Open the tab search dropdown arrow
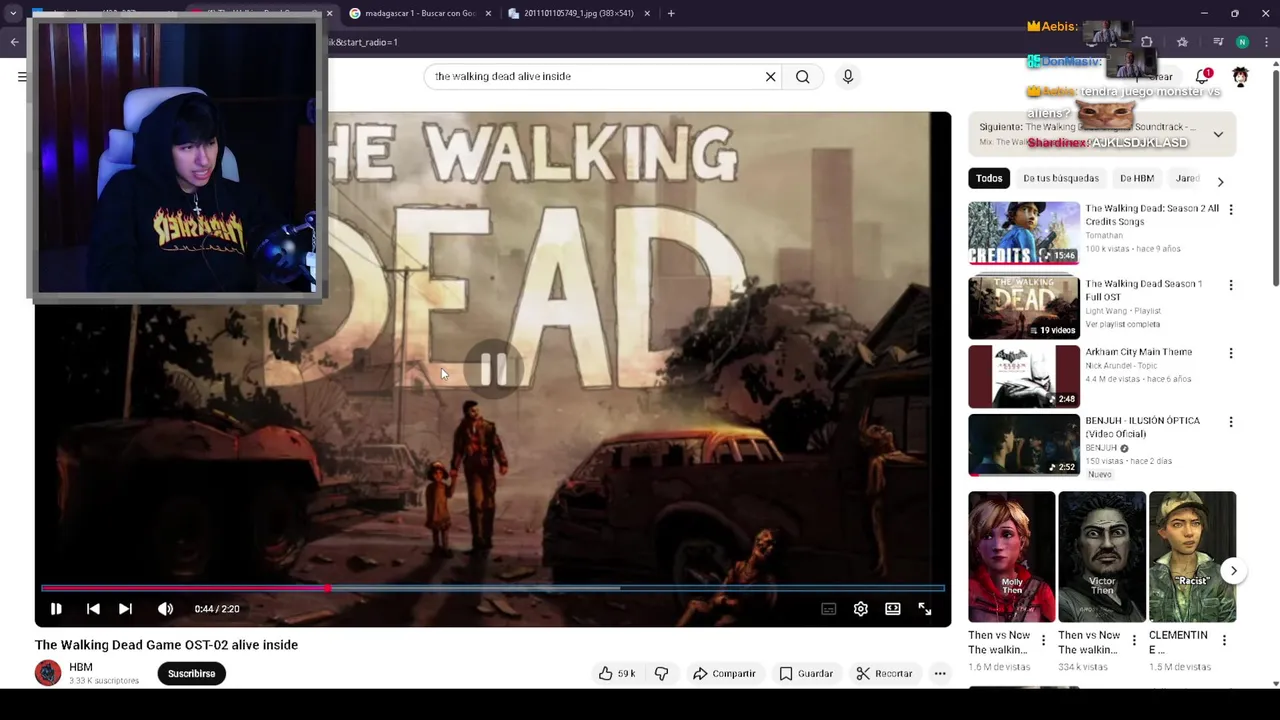 (x=13, y=13)
